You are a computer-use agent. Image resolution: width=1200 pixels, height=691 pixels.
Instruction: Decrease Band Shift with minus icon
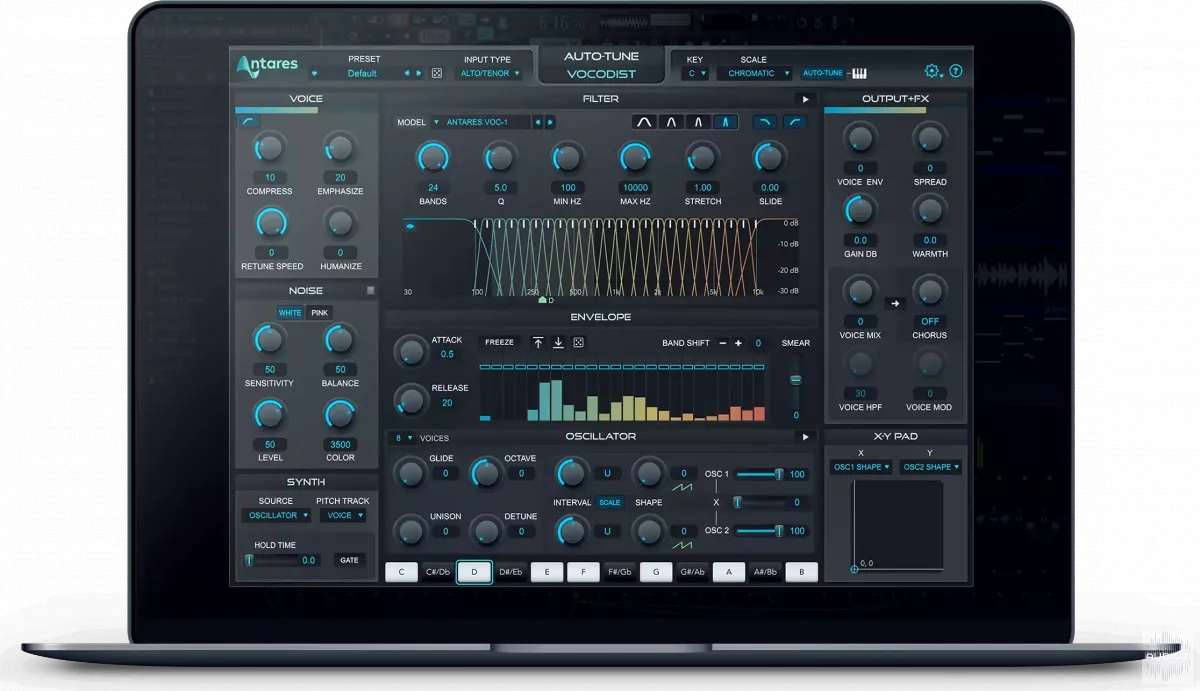pos(723,343)
